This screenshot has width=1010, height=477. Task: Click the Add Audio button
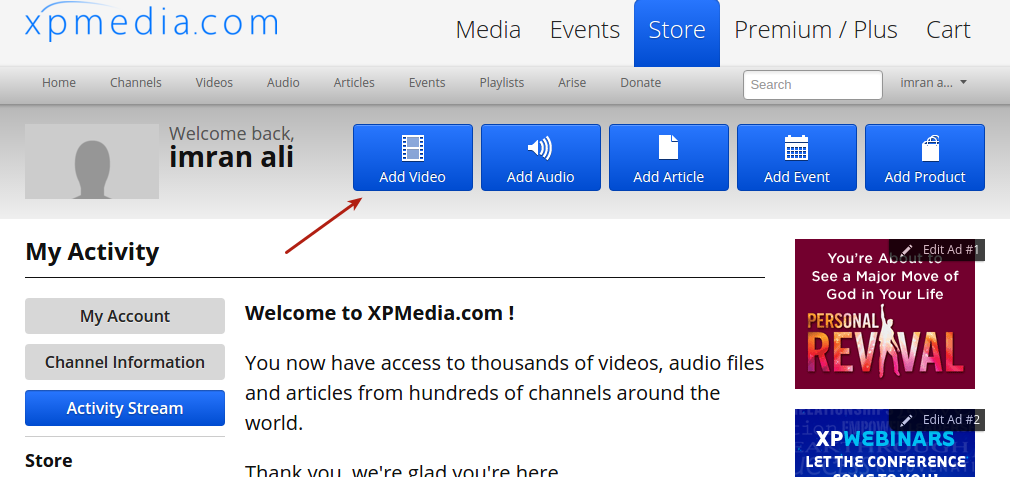pyautogui.click(x=541, y=158)
